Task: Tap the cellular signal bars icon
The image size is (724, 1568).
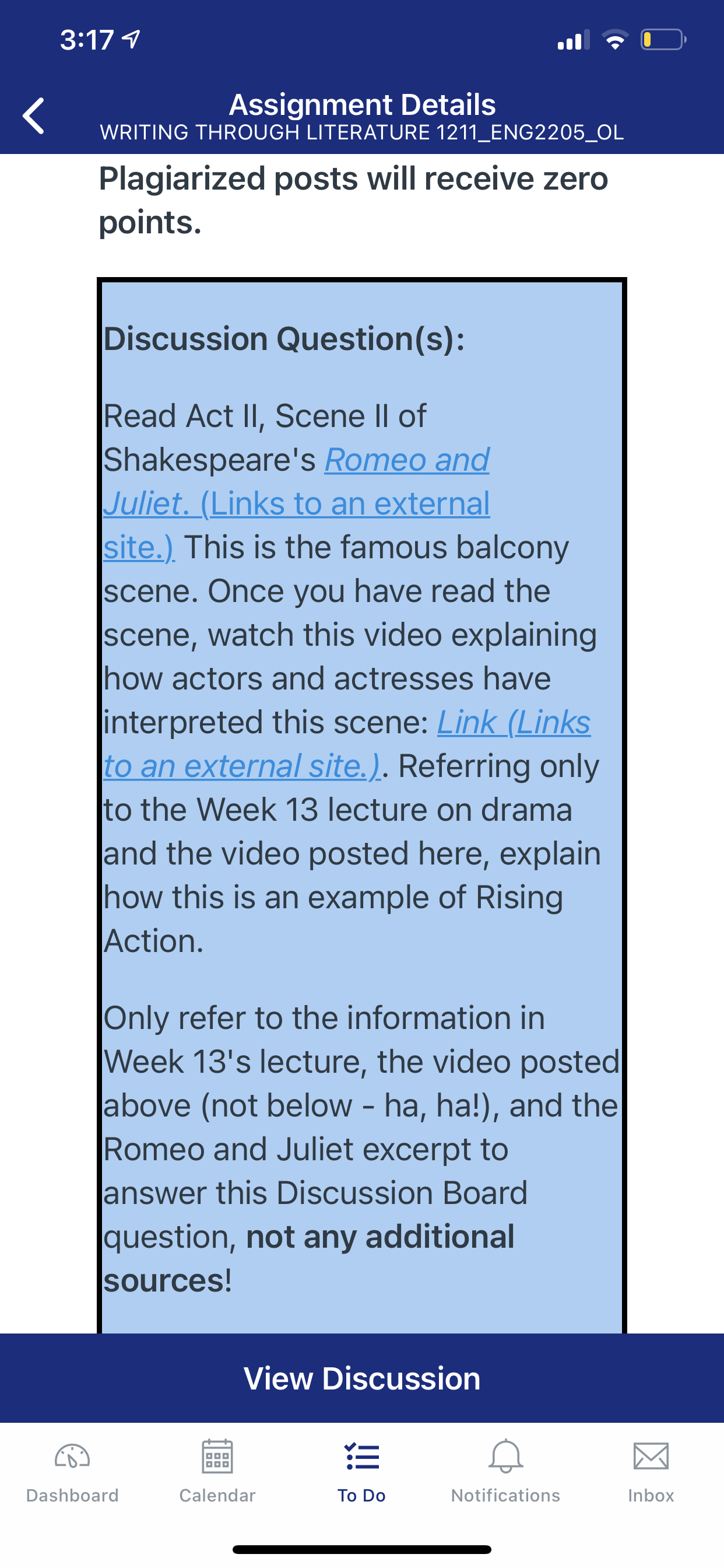Action: click(x=573, y=40)
